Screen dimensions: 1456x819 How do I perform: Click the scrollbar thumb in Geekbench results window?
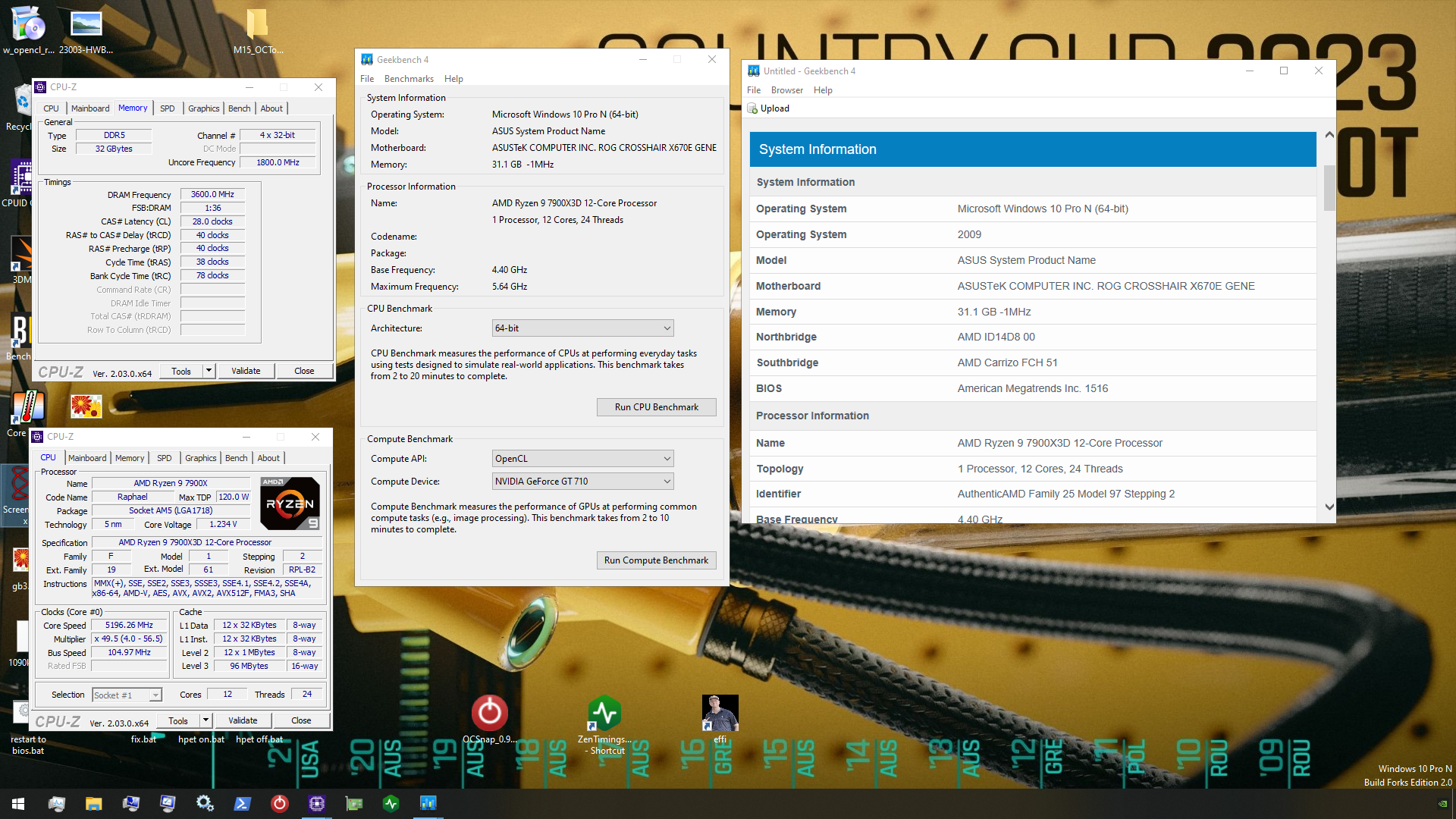point(1329,187)
